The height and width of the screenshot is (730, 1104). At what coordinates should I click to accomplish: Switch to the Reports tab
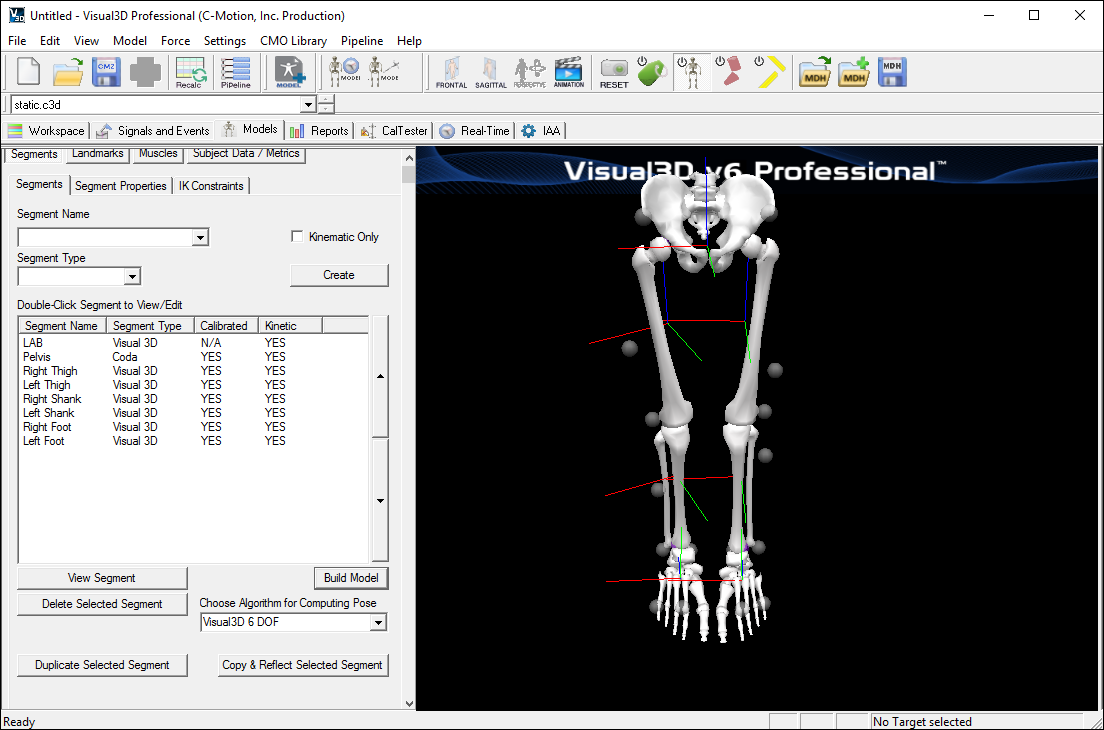click(320, 131)
